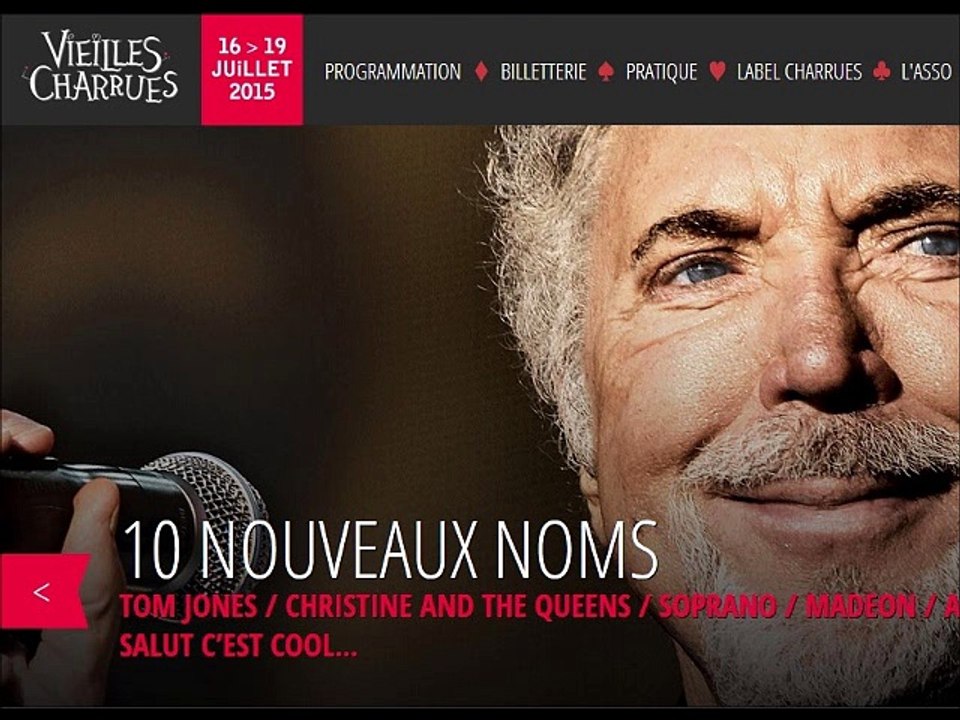Screen dimensions: 960x720
Task: Click the red heart suit icon
Action: point(718,71)
